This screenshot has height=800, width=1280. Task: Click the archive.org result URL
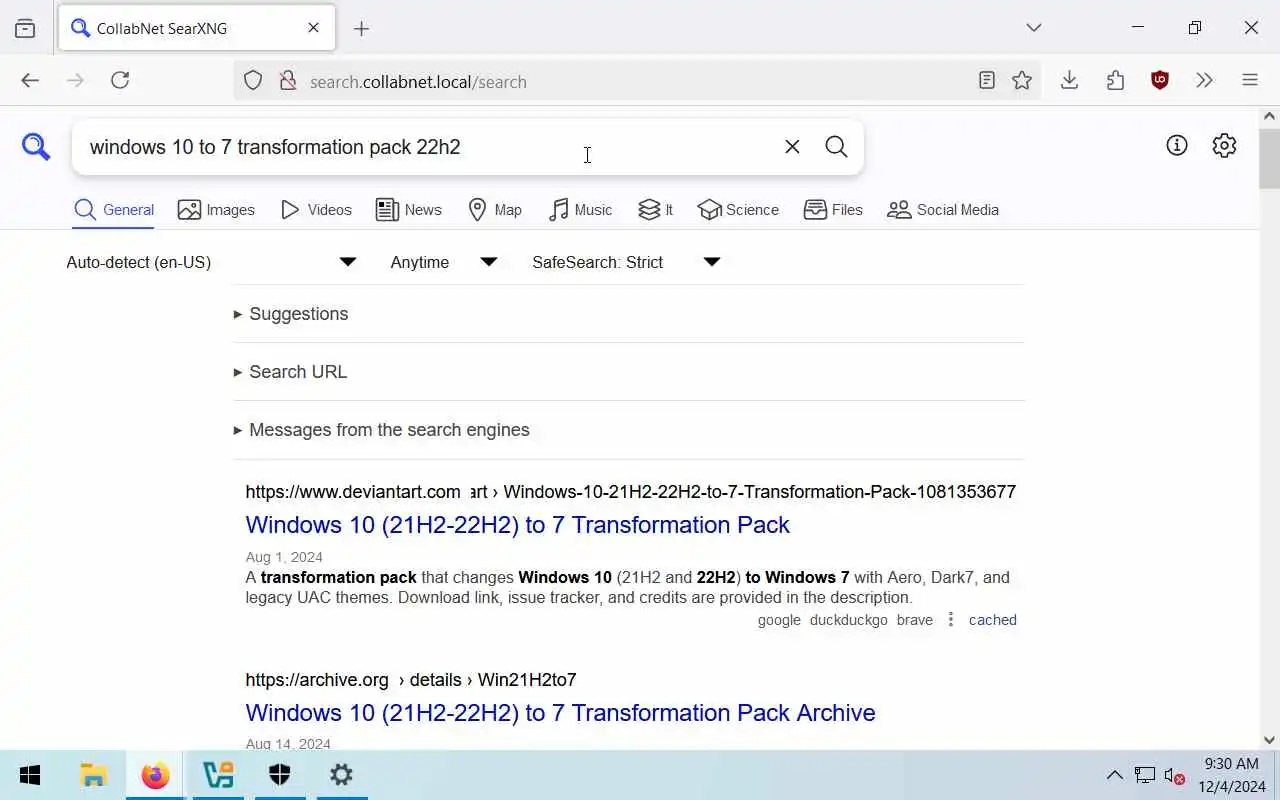(411, 680)
